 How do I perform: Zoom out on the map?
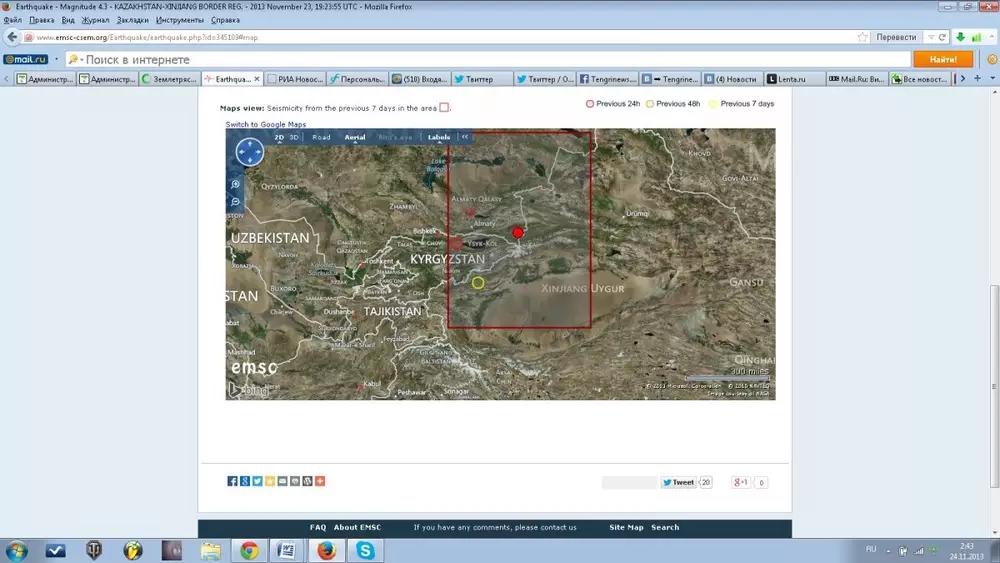pyautogui.click(x=236, y=202)
